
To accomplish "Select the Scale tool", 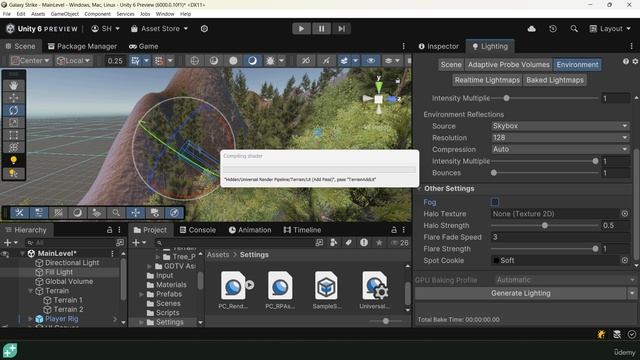I will (x=13, y=122).
